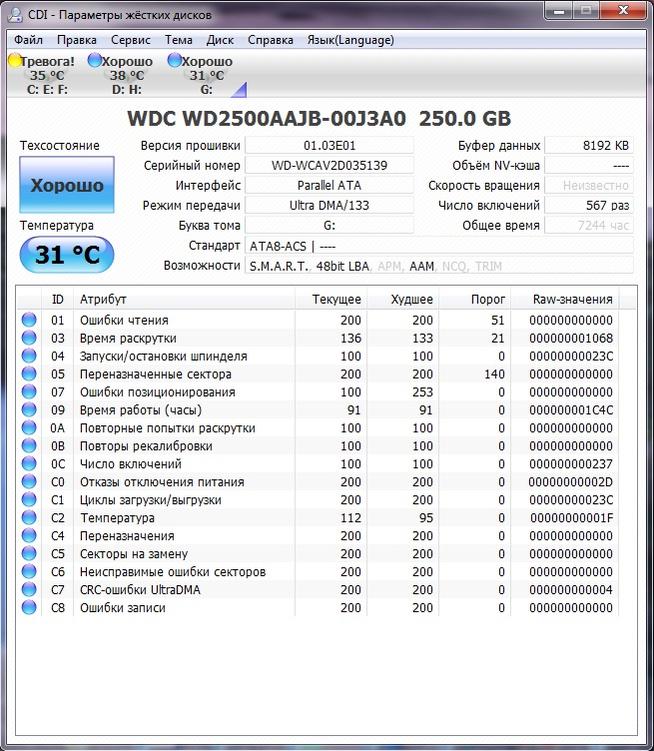Open the Справка menu

[270, 40]
